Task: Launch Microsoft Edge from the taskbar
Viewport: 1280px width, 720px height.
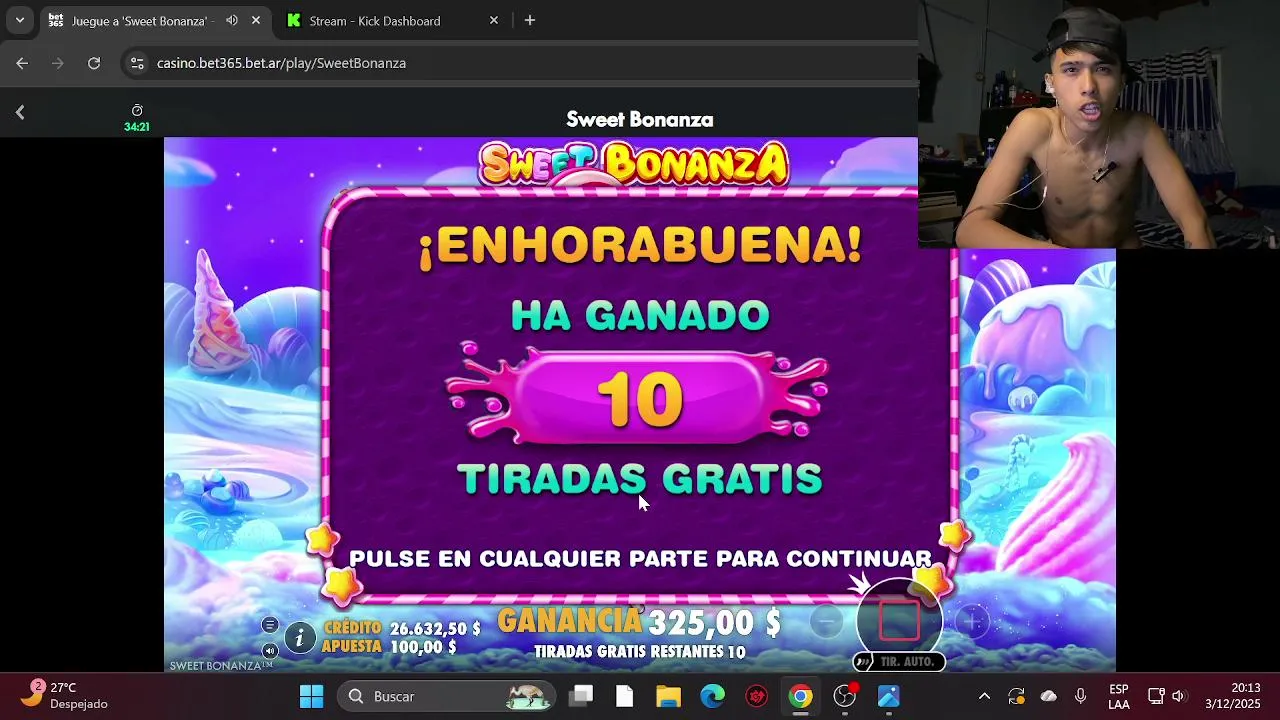Action: 712,696
